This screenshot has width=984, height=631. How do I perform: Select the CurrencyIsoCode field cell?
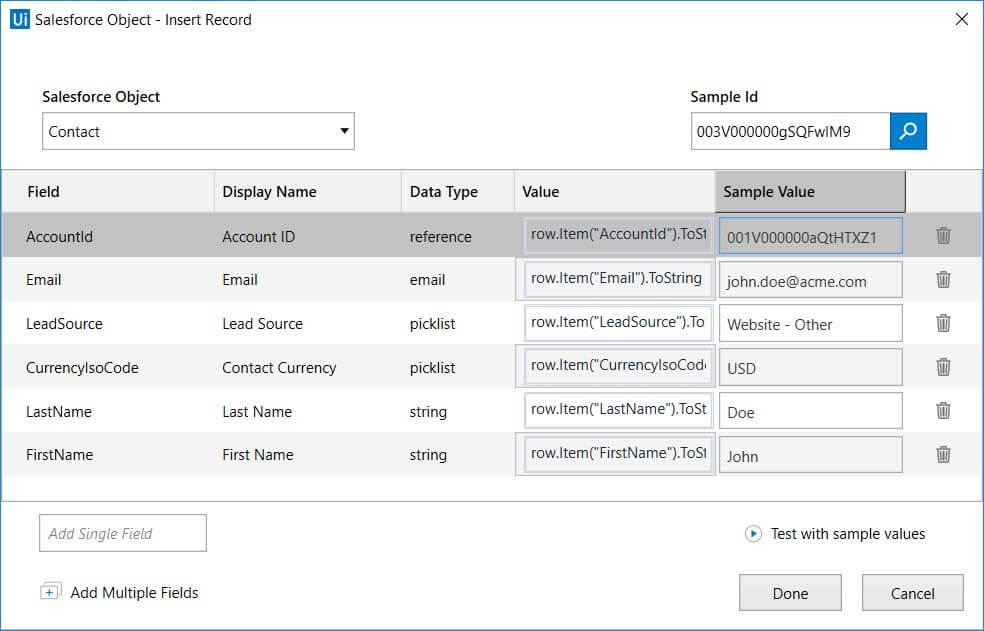(x=82, y=368)
